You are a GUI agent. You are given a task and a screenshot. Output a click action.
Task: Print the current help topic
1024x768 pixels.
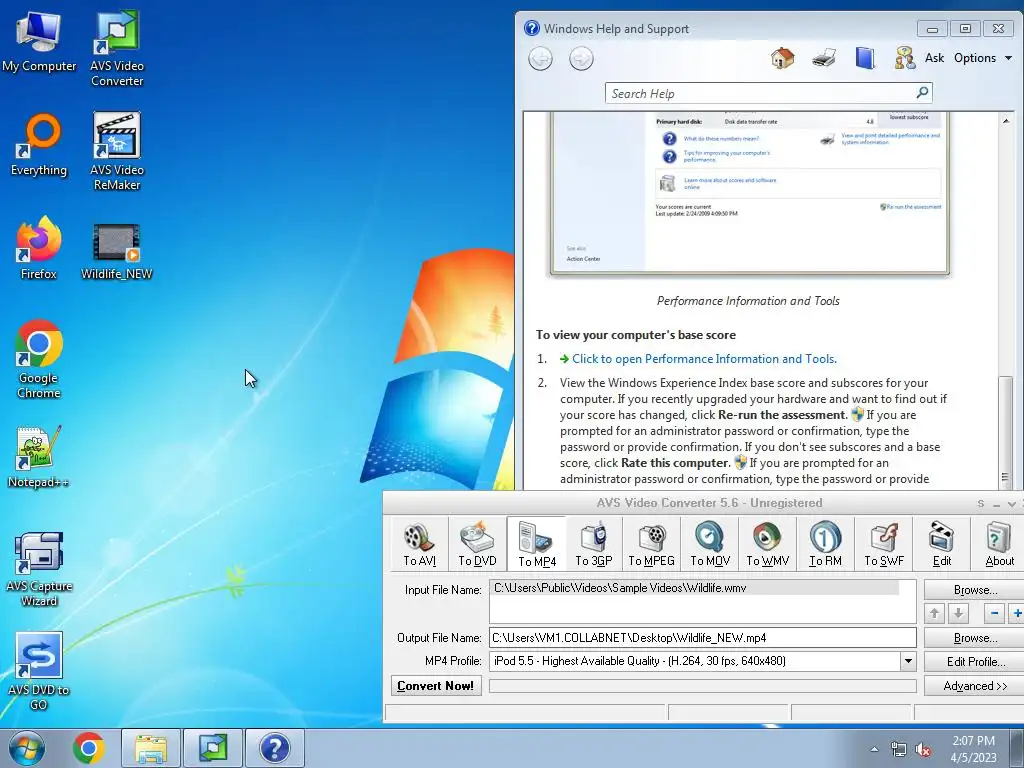pos(824,58)
